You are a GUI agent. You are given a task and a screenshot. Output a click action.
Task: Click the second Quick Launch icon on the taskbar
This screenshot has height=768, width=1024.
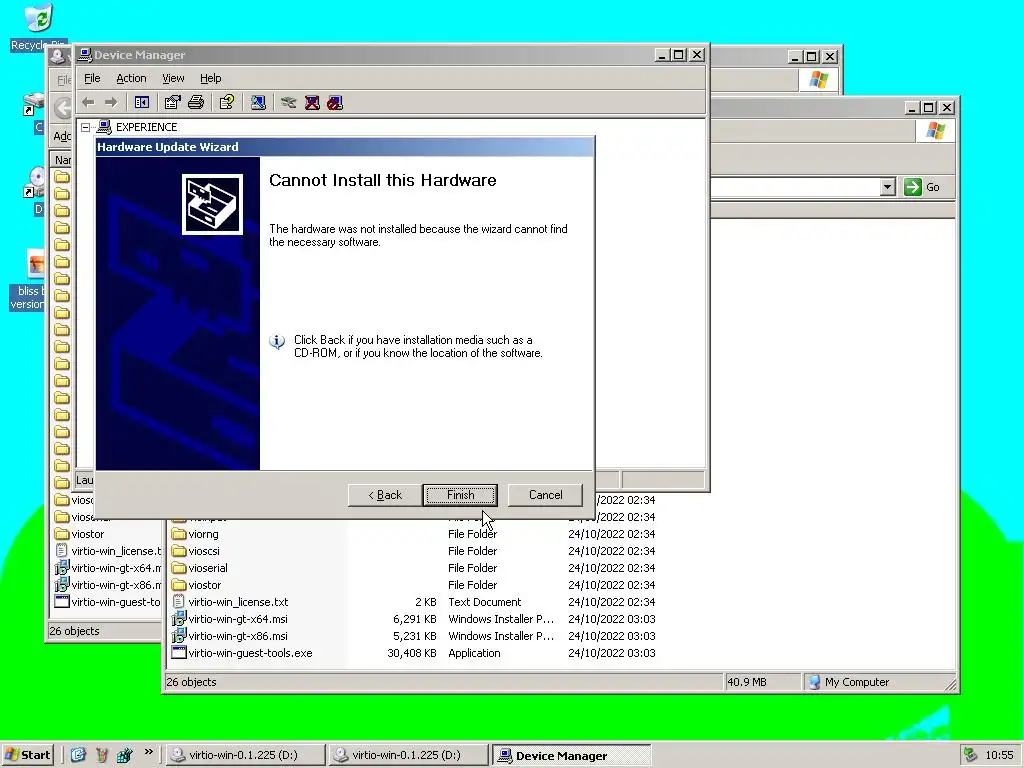point(101,755)
